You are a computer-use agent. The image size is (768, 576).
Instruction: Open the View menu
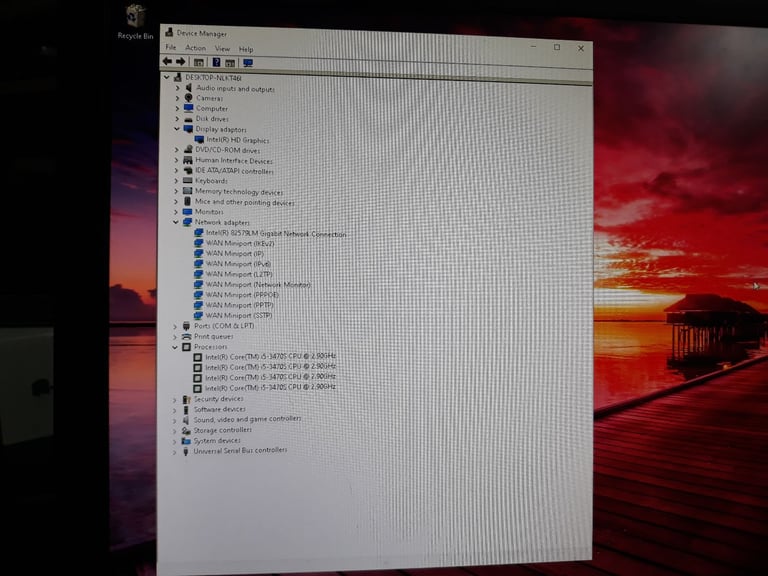pos(222,48)
